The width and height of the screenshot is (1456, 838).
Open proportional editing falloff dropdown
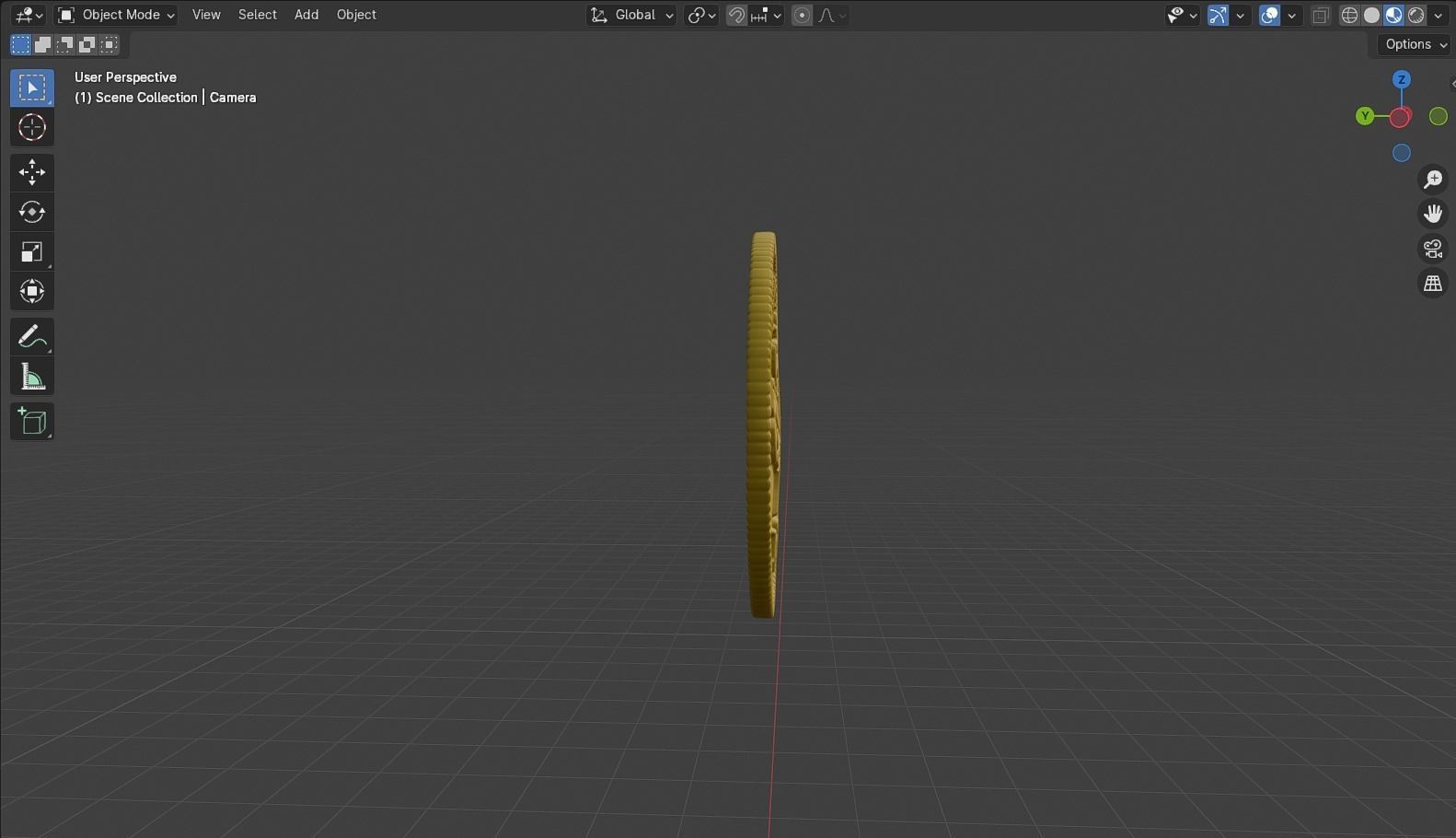point(832,15)
